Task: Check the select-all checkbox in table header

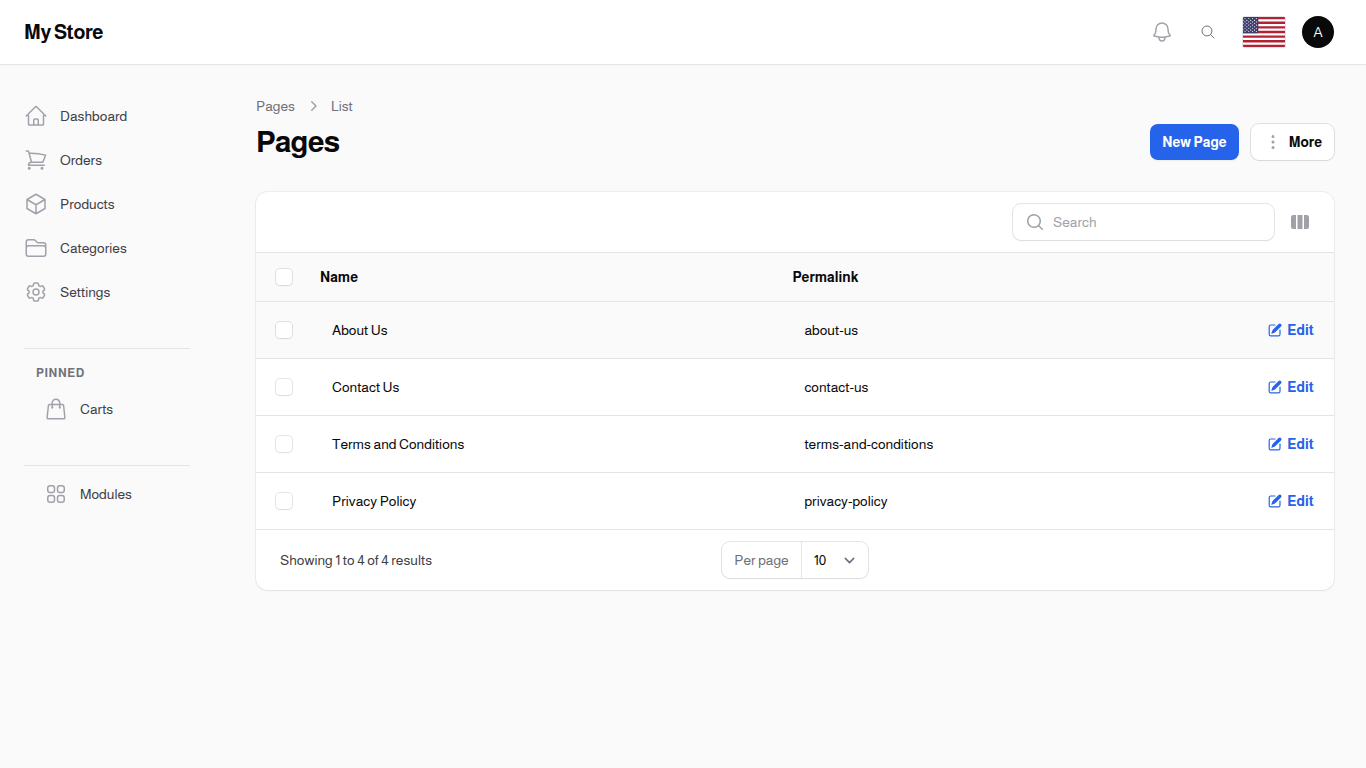Action: pyautogui.click(x=284, y=277)
